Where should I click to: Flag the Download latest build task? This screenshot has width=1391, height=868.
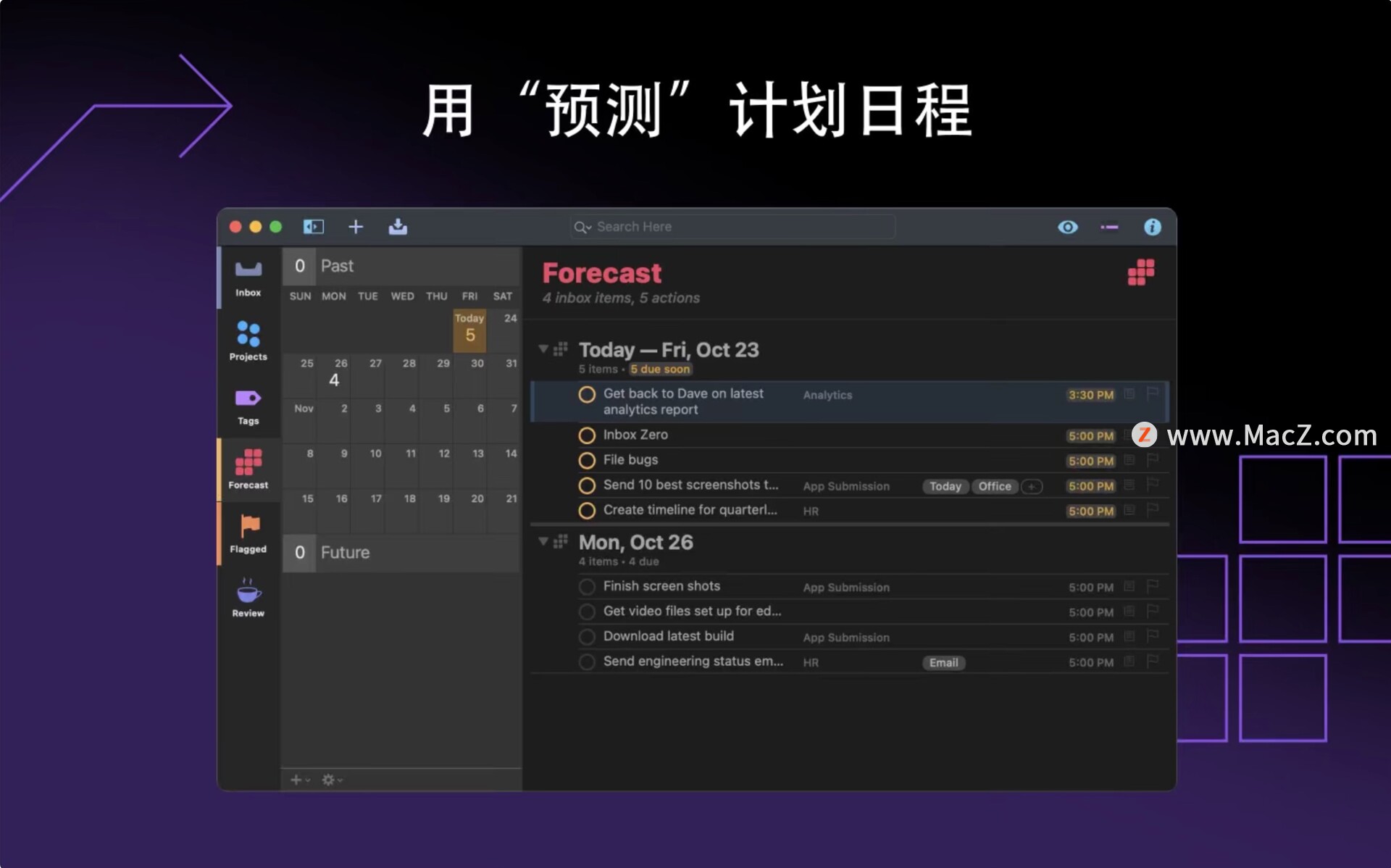[x=1153, y=636]
